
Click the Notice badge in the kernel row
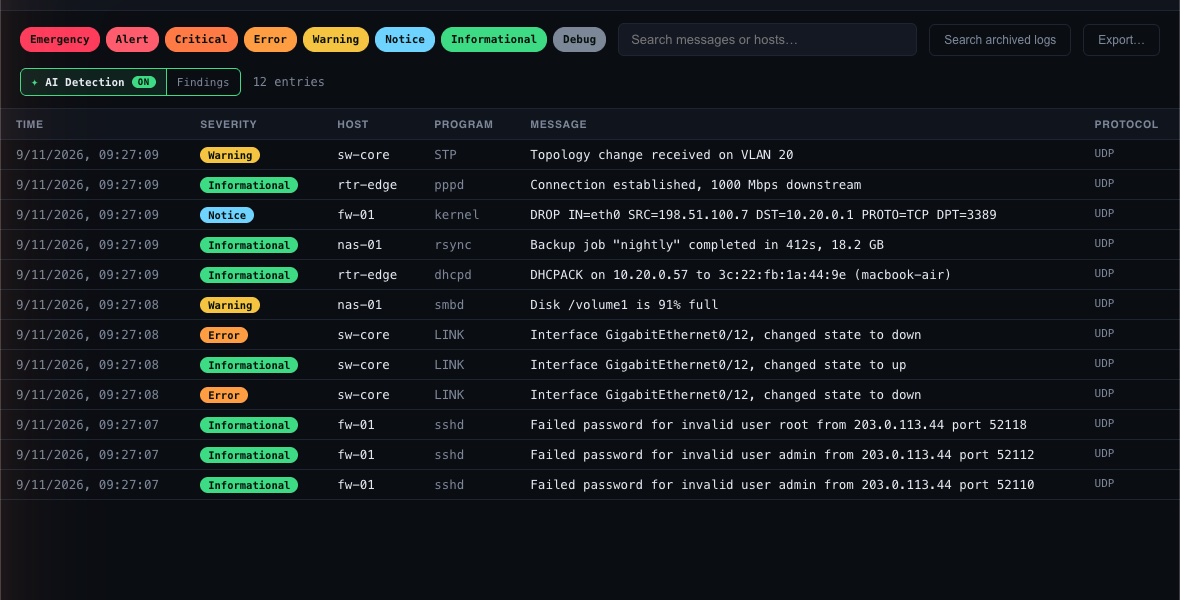coord(227,215)
